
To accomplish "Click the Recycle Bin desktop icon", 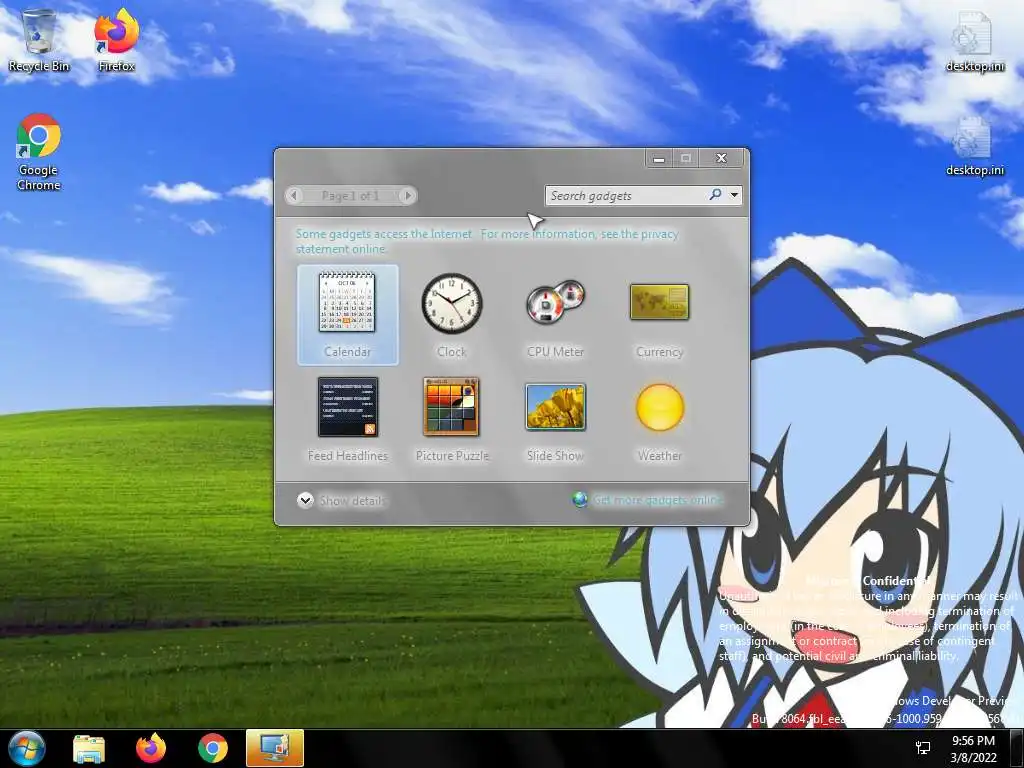I will point(39,40).
